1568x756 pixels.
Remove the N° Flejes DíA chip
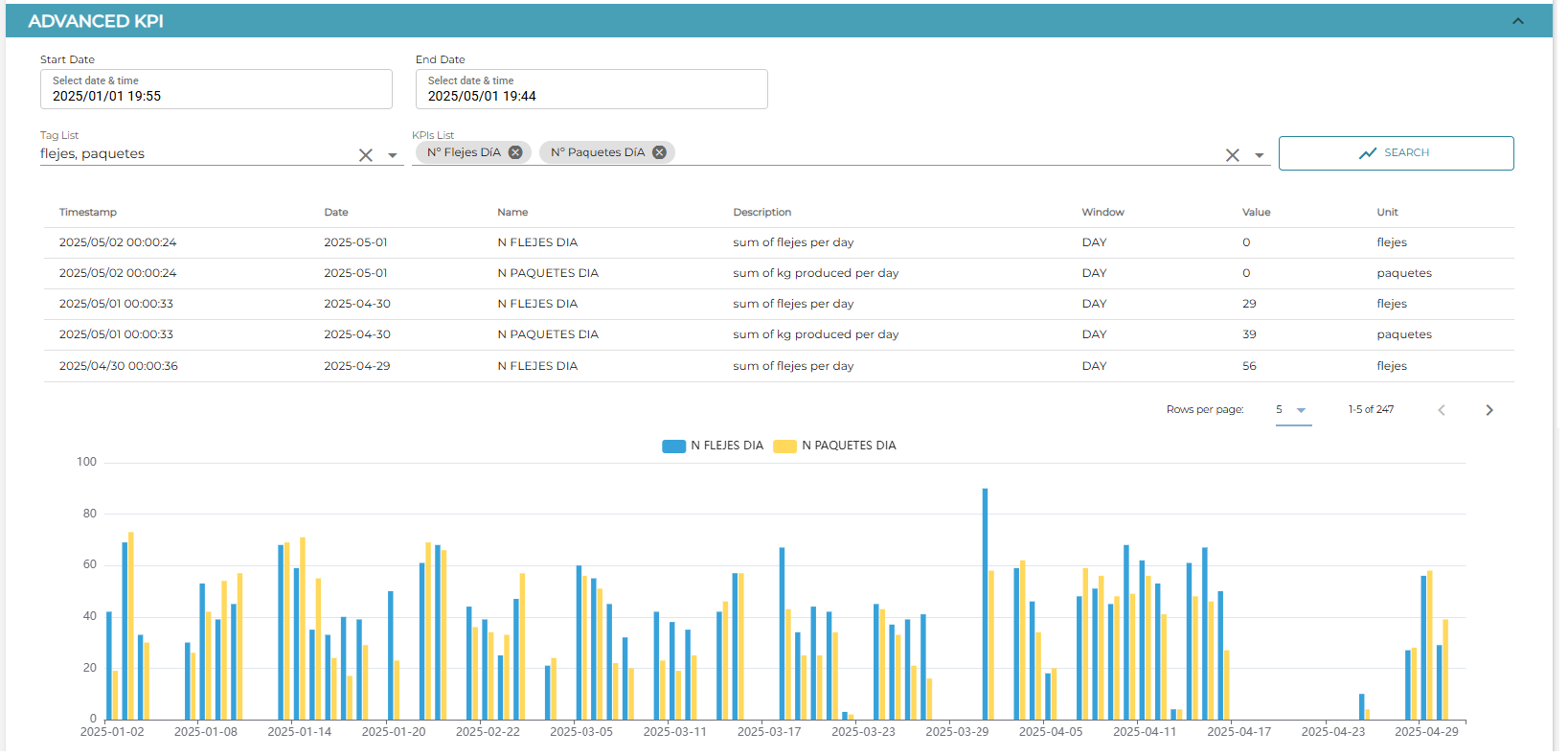[x=515, y=152]
